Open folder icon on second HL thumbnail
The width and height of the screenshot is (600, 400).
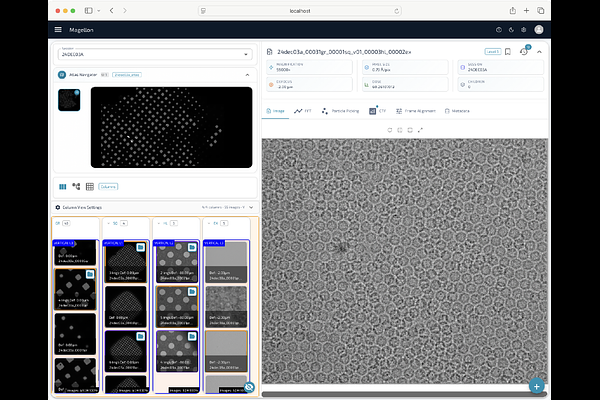pyautogui.click(x=192, y=292)
